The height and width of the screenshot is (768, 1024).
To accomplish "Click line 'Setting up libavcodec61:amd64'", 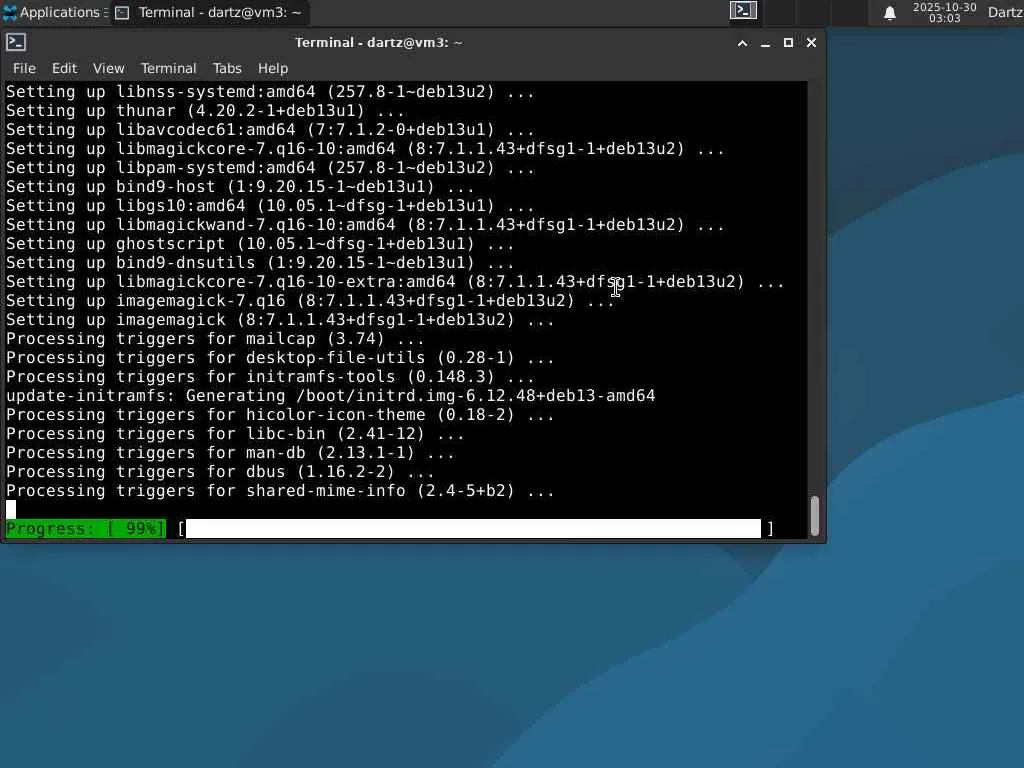I will [x=270, y=130].
